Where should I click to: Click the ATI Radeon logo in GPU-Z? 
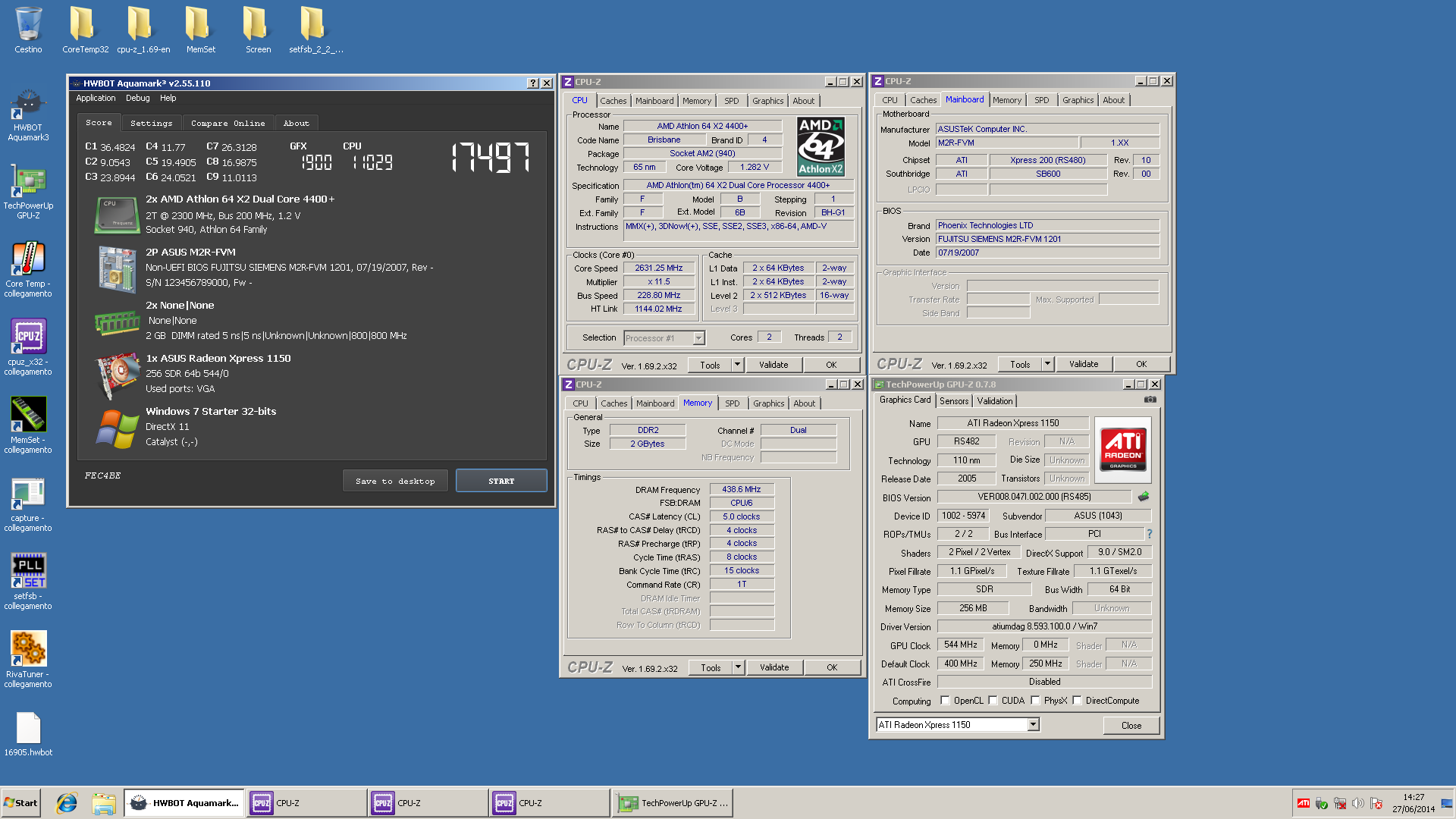coord(1123,450)
